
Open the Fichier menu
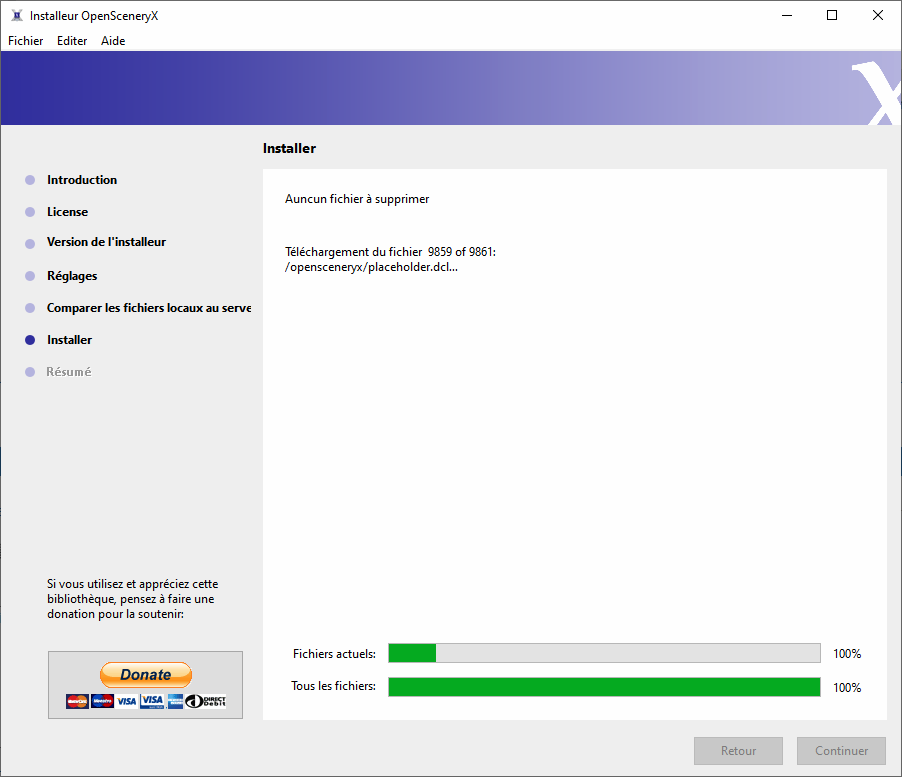tap(25, 41)
